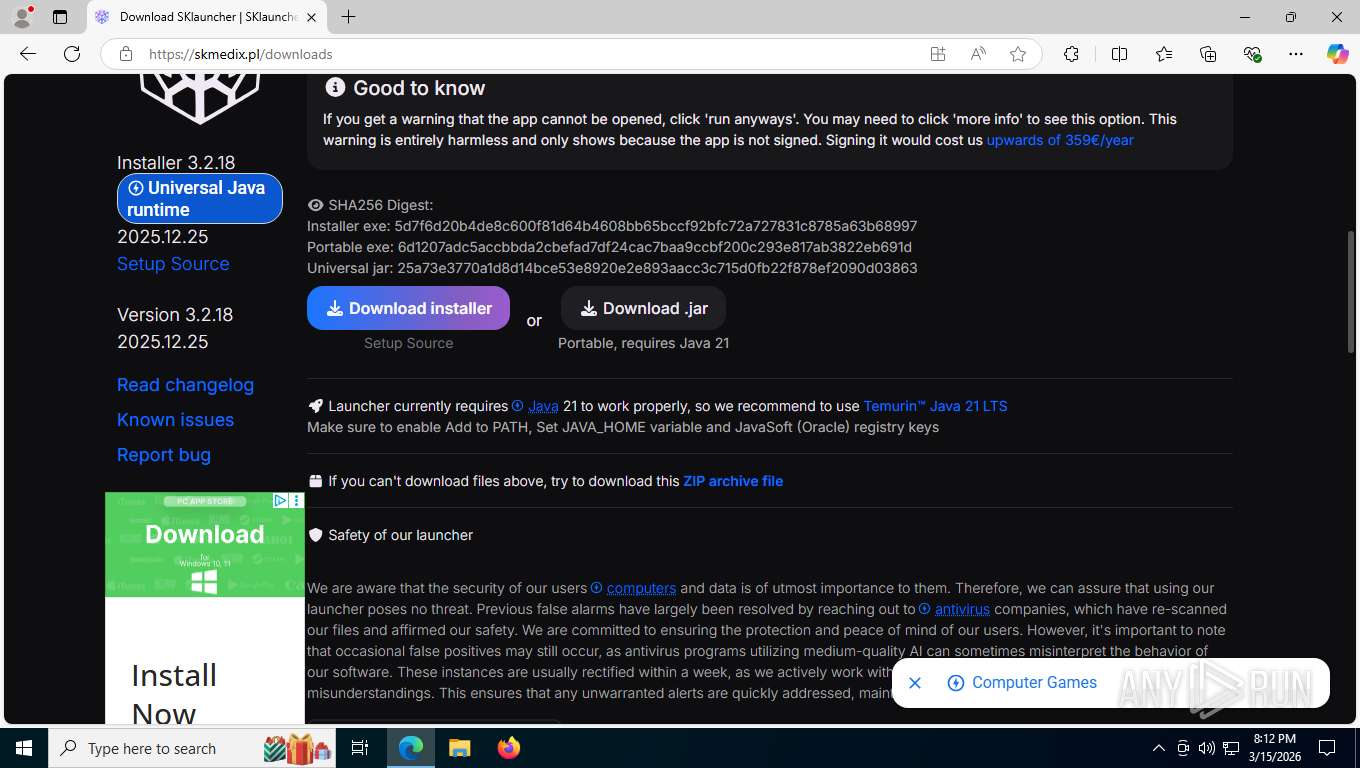The width and height of the screenshot is (1360, 768).
Task: Click Setup Source under installer button
Action: [x=408, y=343]
